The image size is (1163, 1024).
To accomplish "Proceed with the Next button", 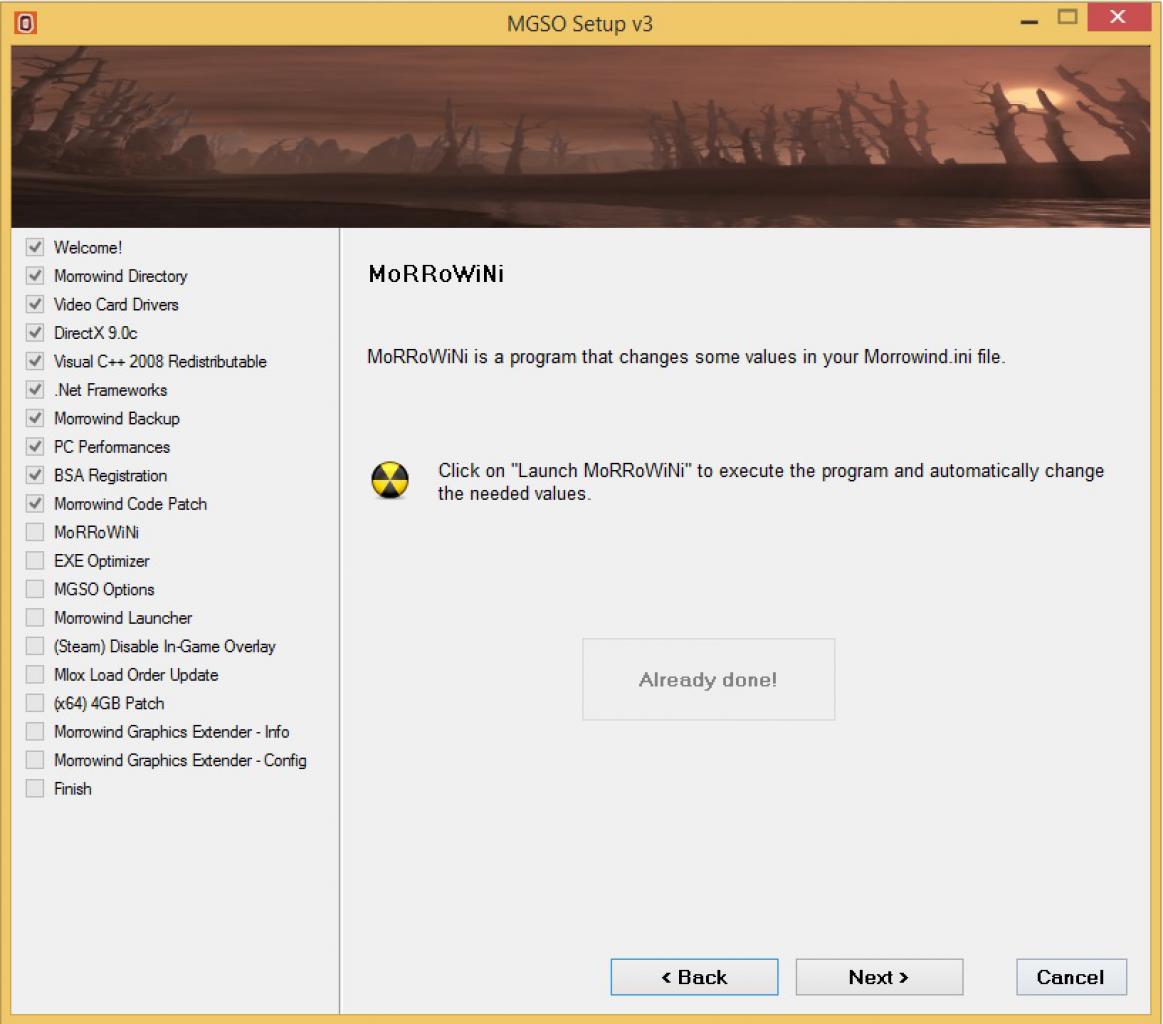I will click(x=879, y=977).
